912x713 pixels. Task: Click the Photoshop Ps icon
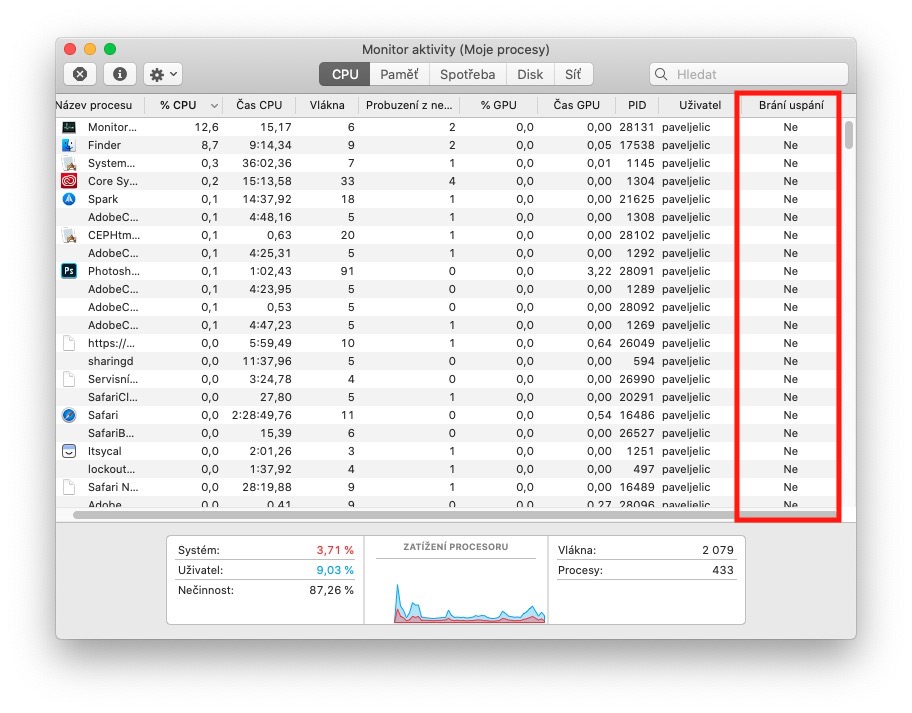point(69,271)
